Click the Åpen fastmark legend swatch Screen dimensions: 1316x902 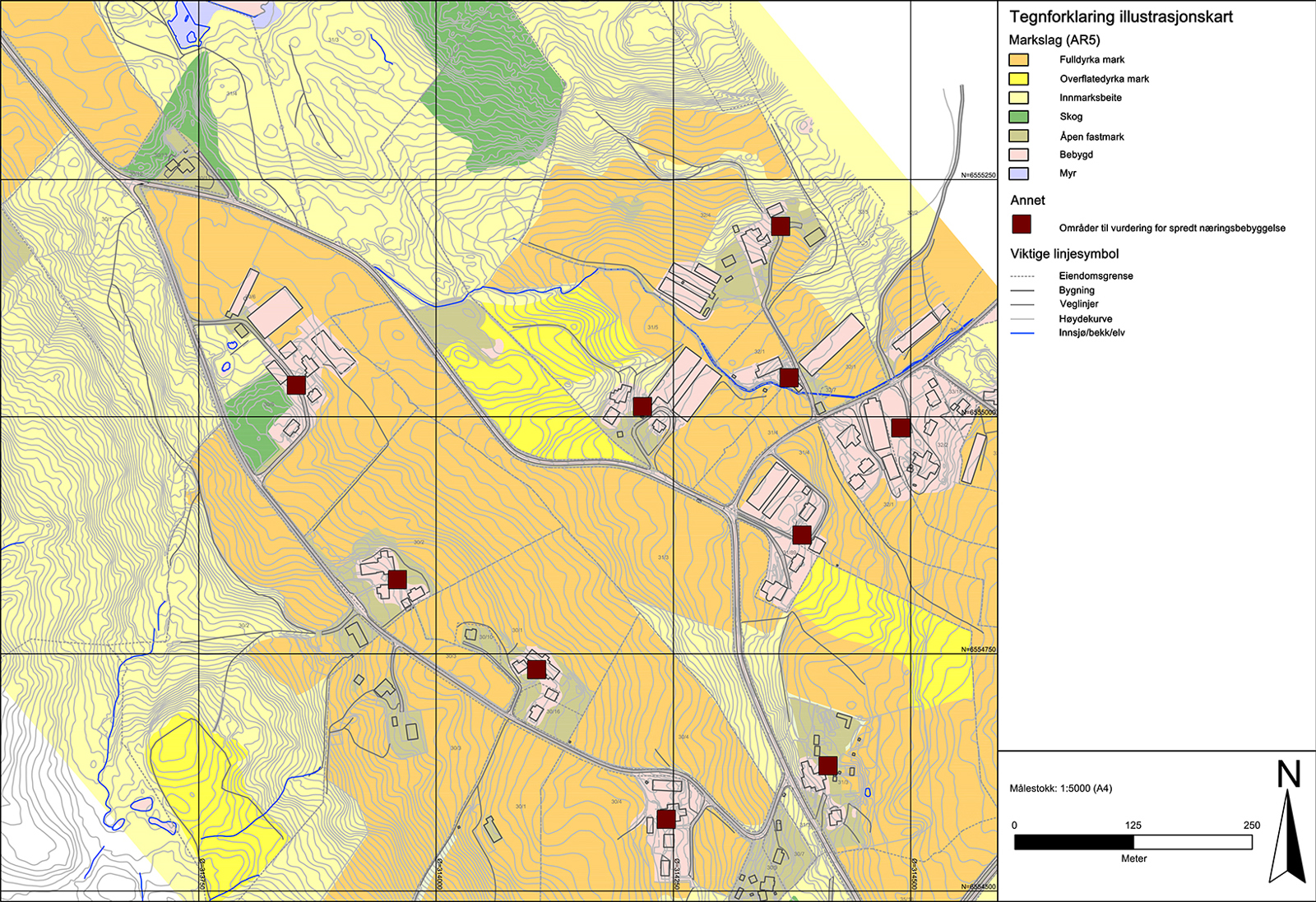click(1018, 136)
